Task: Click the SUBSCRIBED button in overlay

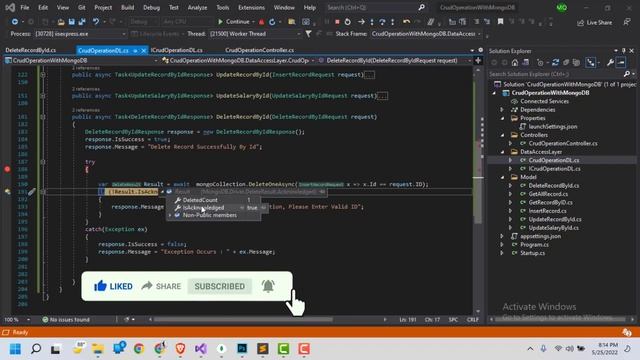Action: click(220, 287)
